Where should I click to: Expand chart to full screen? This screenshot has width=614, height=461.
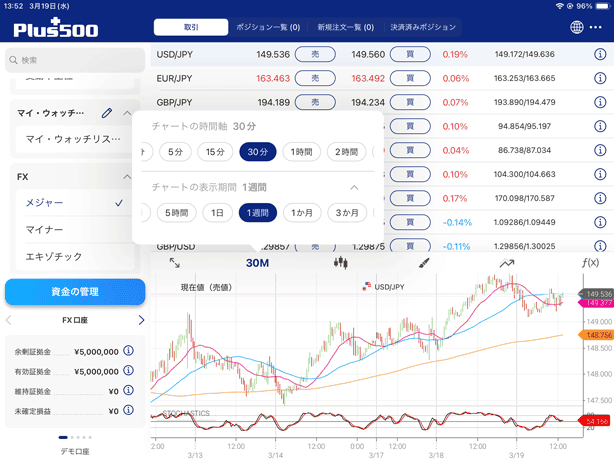tap(174, 262)
